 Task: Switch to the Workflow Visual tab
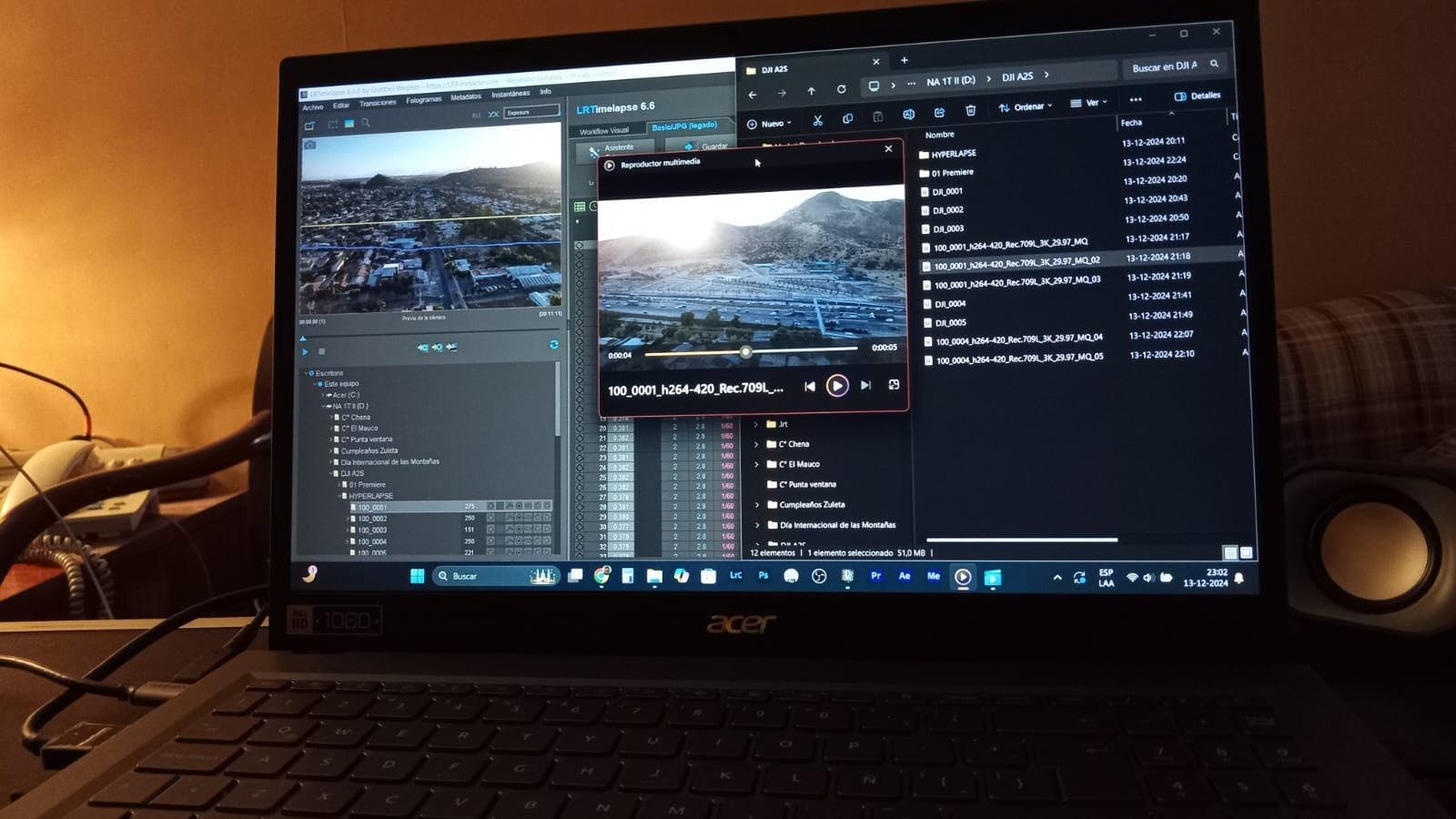603,131
